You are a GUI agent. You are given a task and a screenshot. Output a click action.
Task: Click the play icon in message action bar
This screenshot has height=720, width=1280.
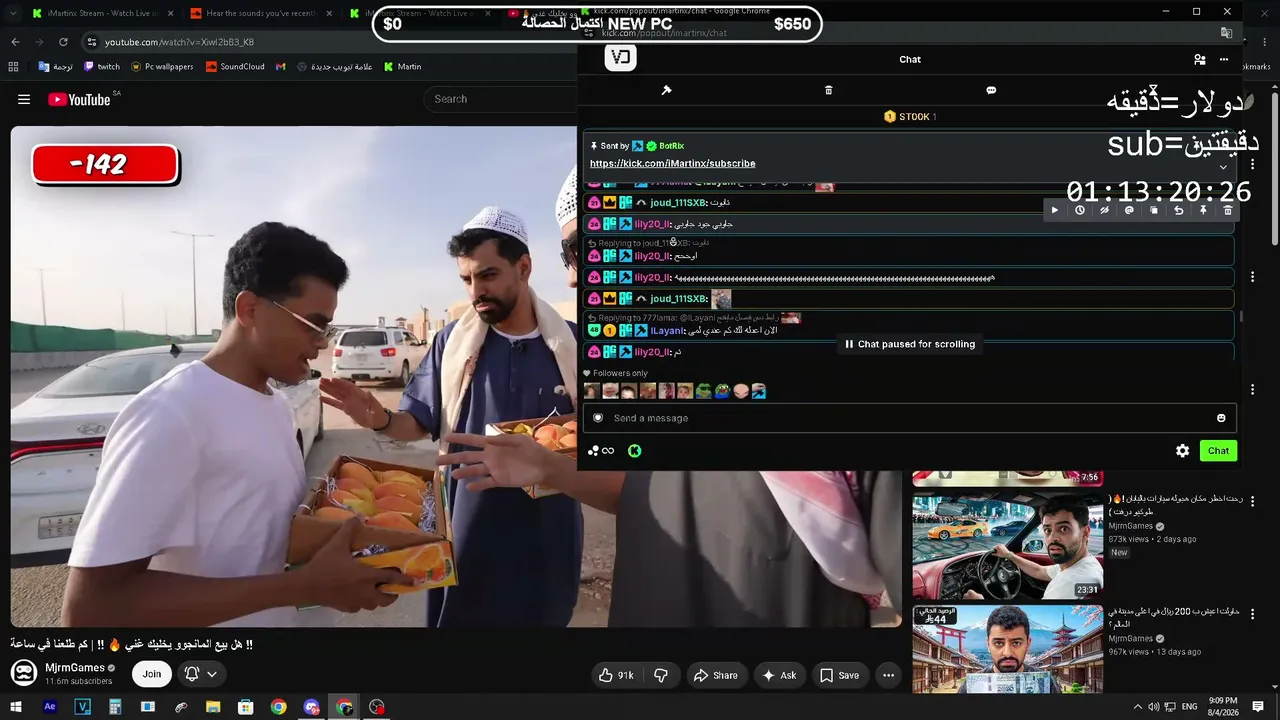(x=1054, y=211)
